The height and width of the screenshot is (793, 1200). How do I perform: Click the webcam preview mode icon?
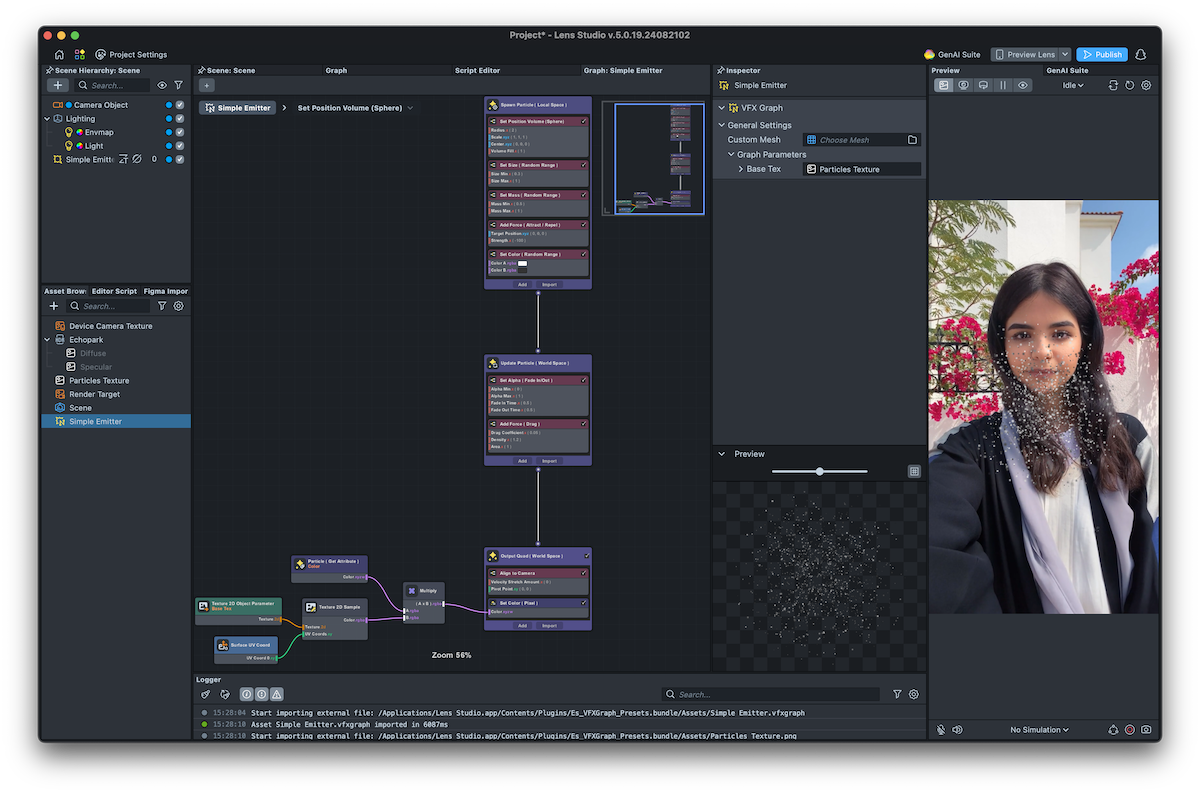point(963,85)
